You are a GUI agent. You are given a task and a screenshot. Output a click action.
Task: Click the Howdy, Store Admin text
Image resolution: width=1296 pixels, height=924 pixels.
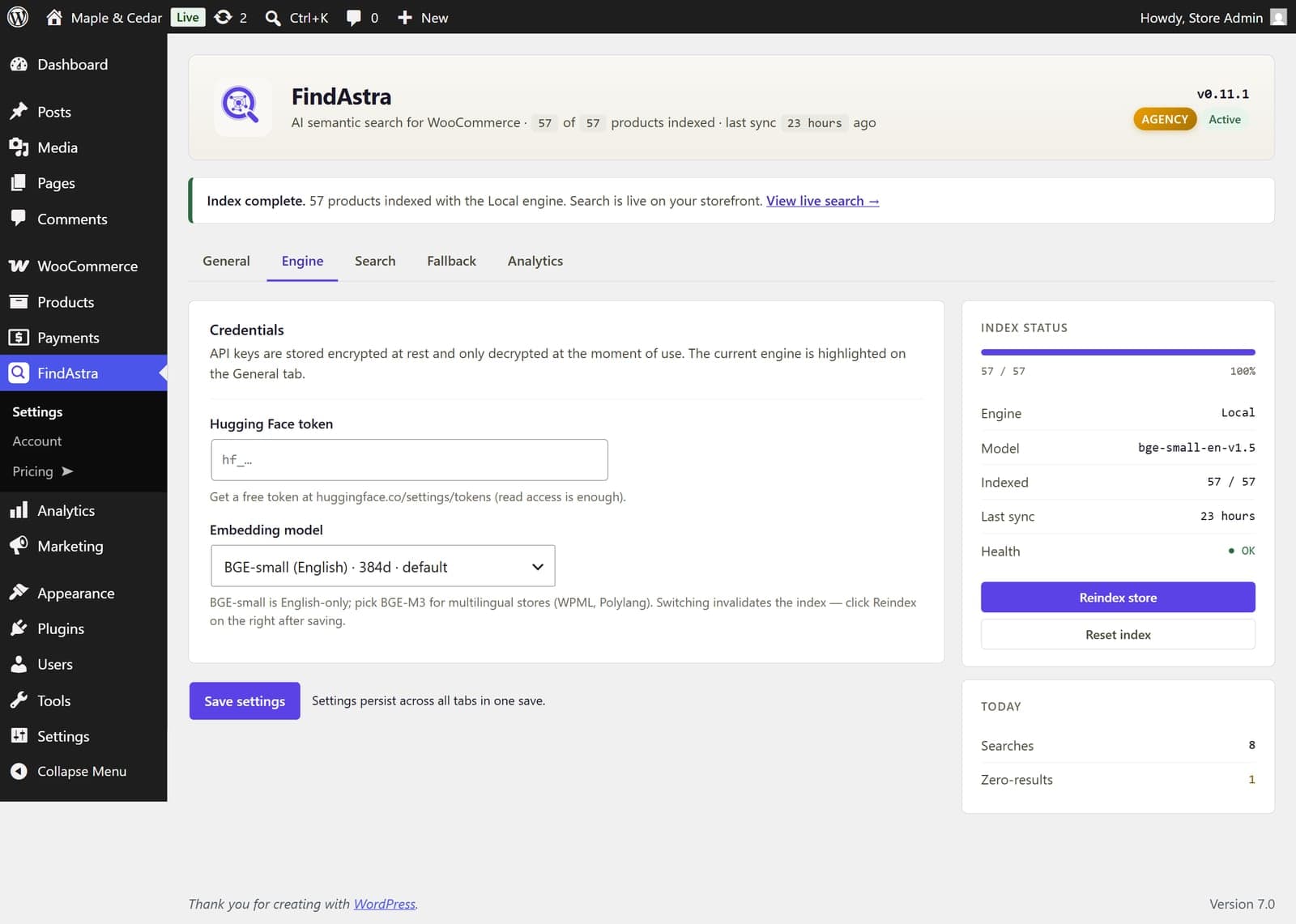pyautogui.click(x=1201, y=18)
